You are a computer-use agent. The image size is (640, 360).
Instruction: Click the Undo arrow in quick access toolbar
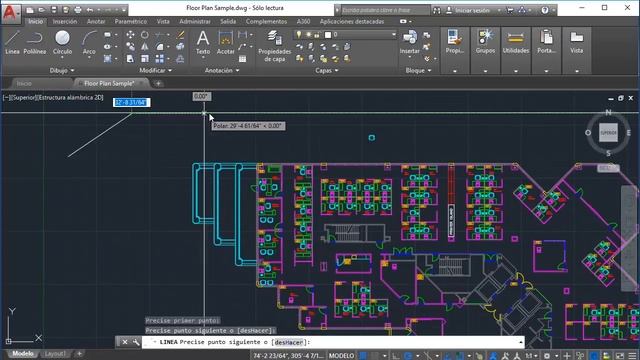click(x=90, y=10)
